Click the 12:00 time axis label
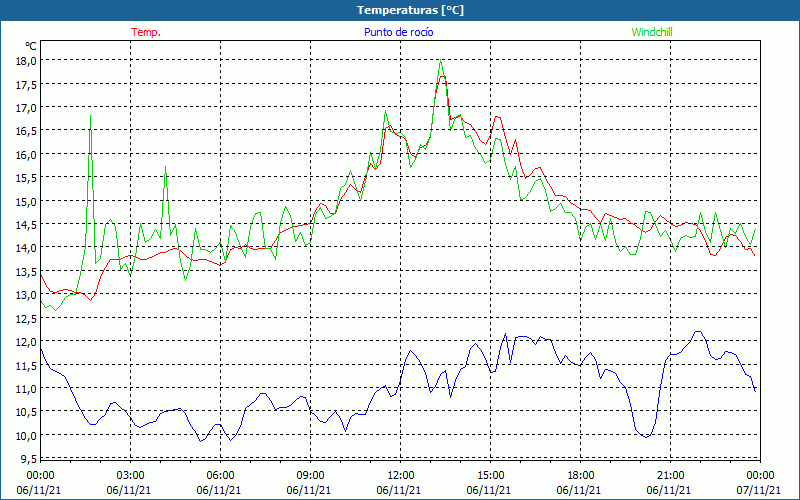Viewport: 800px width, 500px height. click(x=400, y=475)
